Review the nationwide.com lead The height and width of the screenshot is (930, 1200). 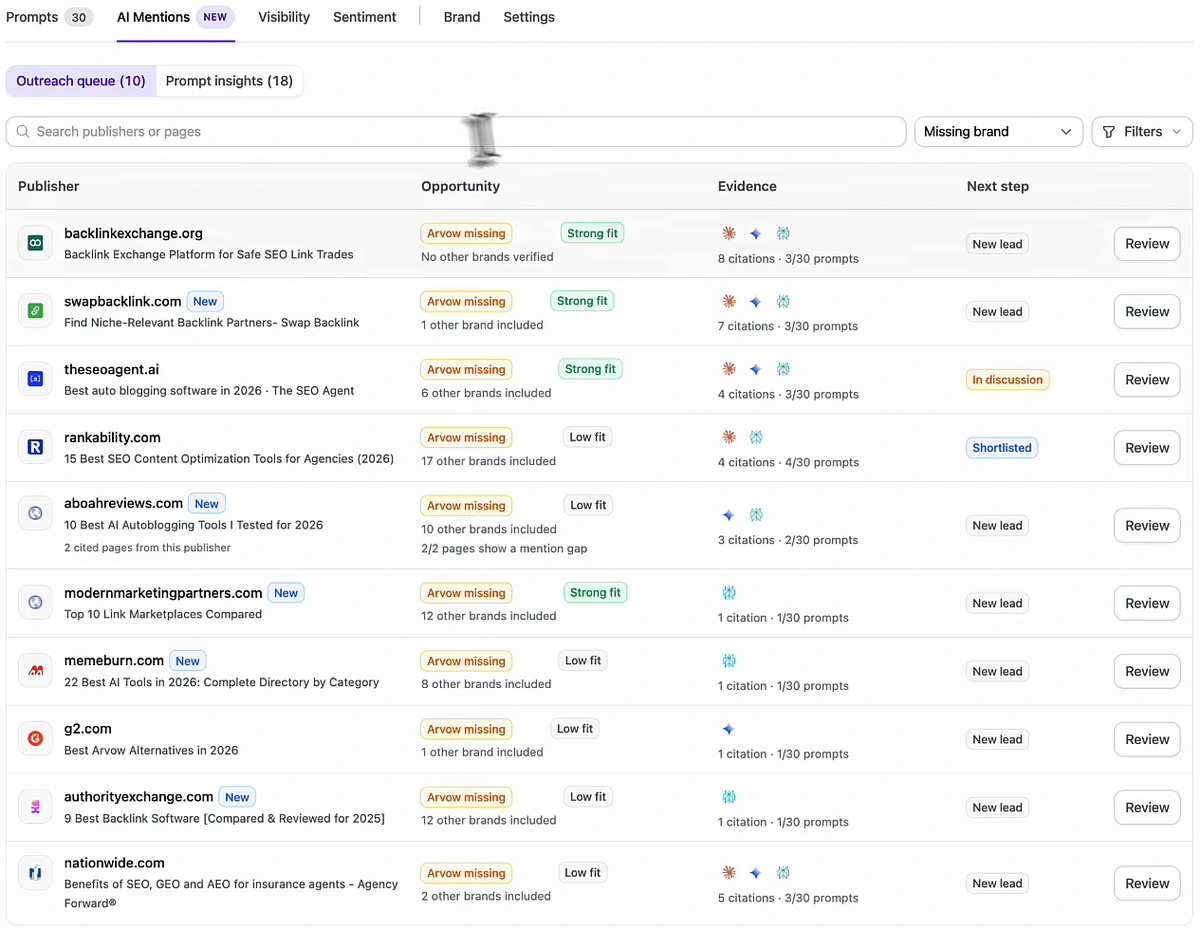[x=1147, y=883]
